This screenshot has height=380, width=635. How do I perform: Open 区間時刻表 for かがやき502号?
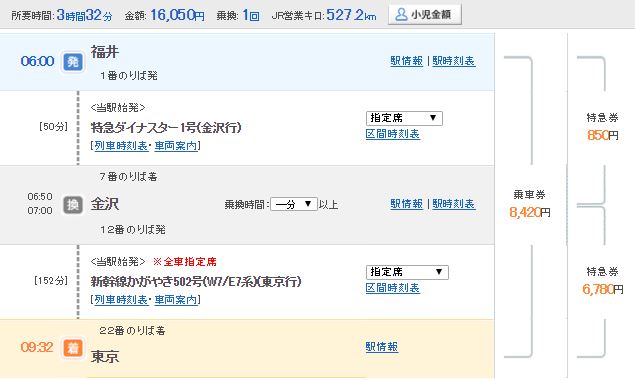[x=392, y=288]
